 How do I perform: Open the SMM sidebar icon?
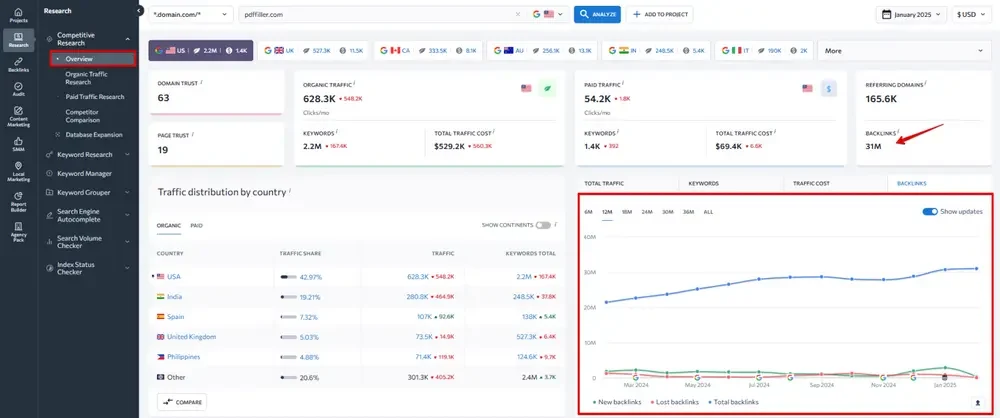[18, 144]
